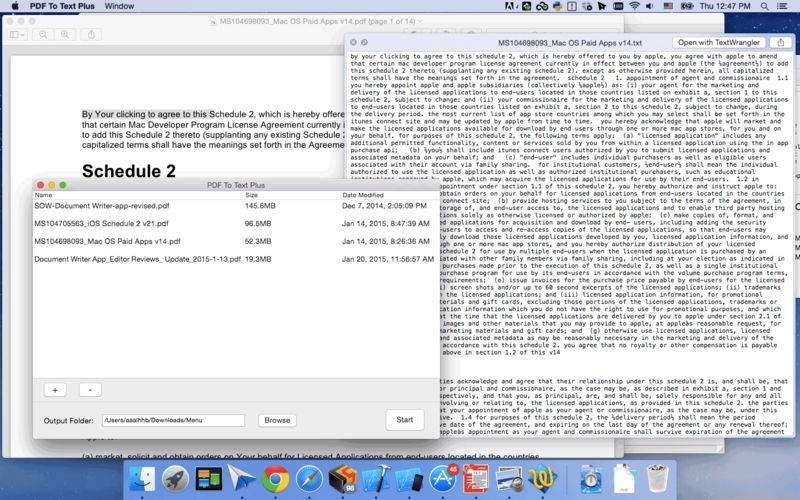Screen dimensions: 800x500
Task: Click the 145.6MB size cell
Action: click(260, 206)
